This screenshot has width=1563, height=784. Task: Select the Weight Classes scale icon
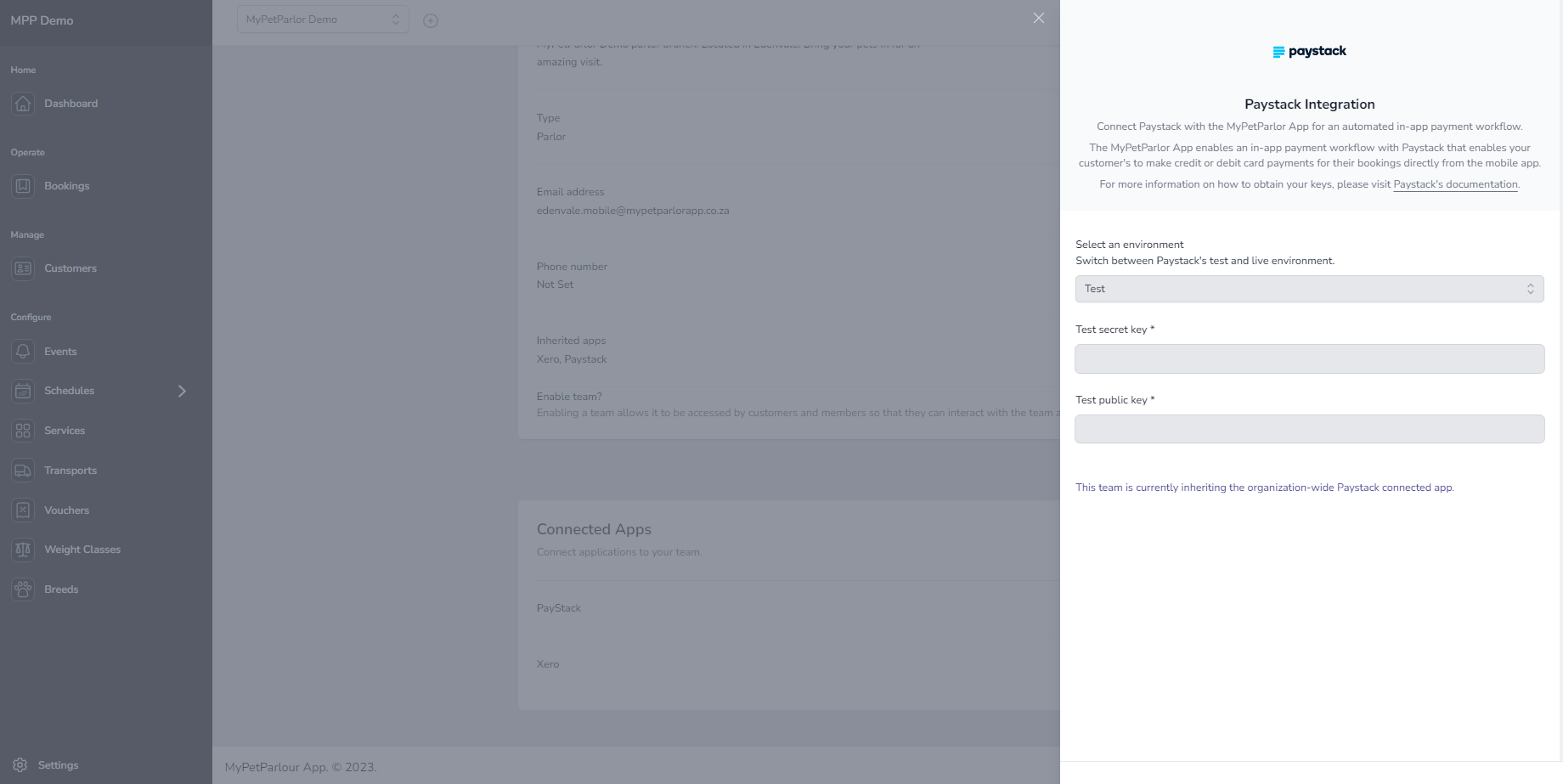(x=23, y=549)
